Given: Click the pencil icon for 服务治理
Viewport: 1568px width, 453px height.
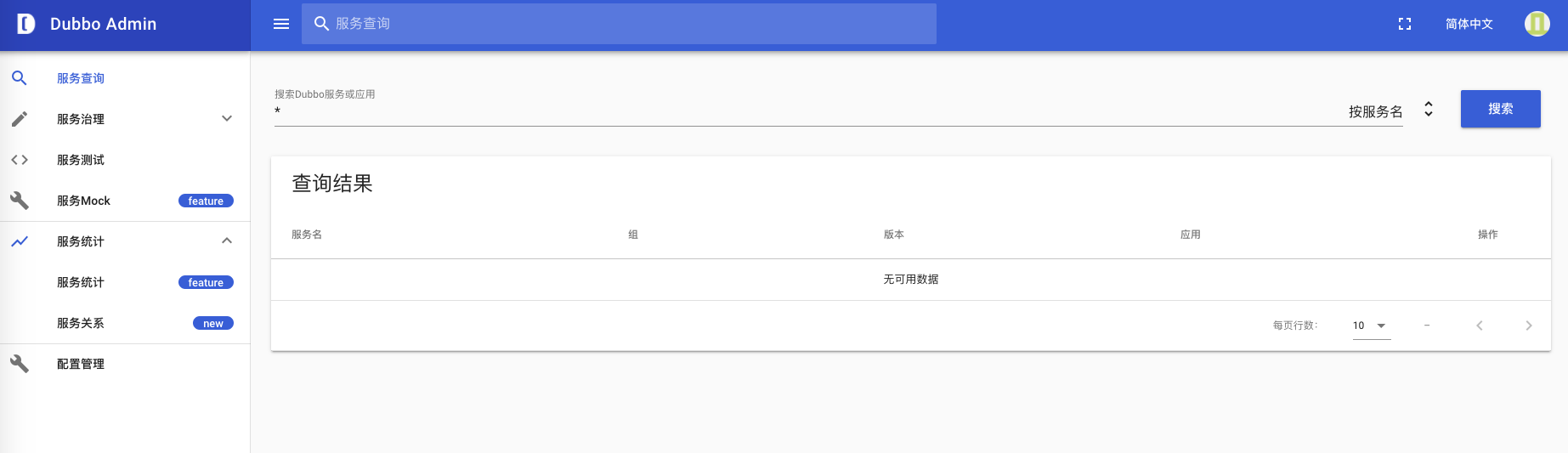Looking at the screenshot, I should point(20,119).
